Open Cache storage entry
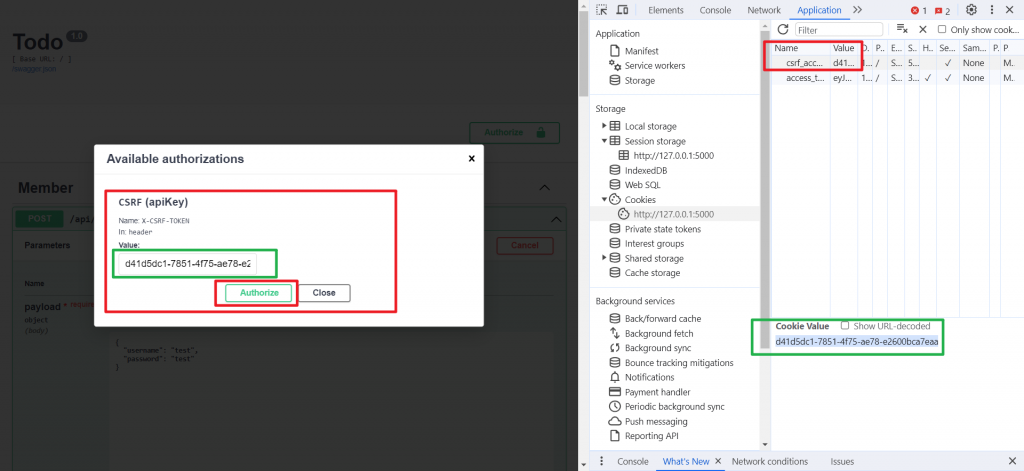 click(x=652, y=273)
